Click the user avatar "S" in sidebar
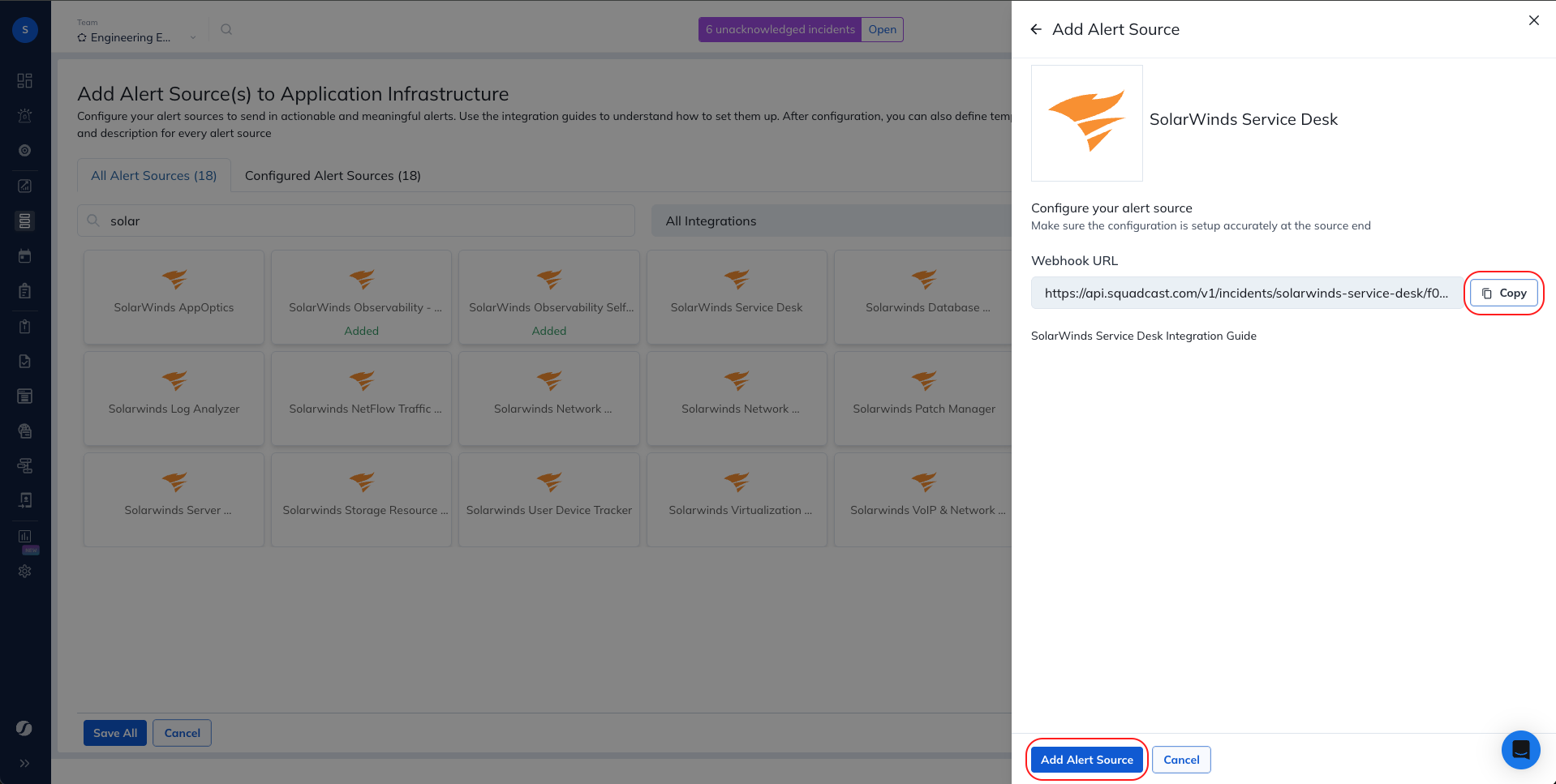Image resolution: width=1556 pixels, height=784 pixels. [25, 30]
